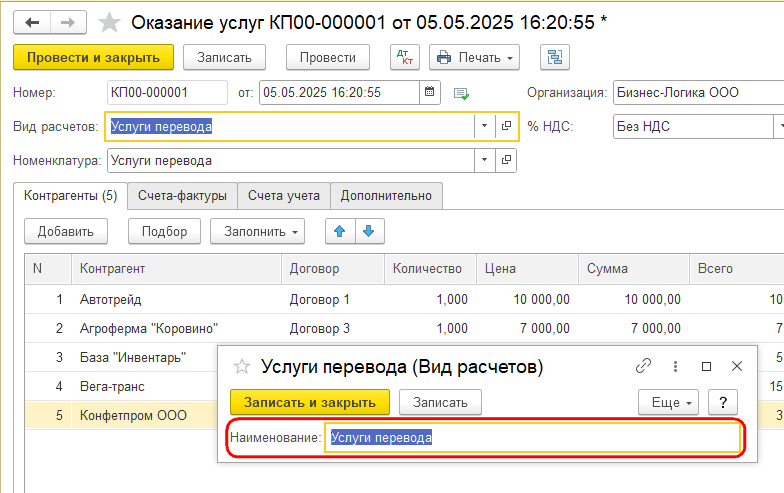Copy link using the chain icon in dialog
The image size is (784, 493).
pos(643,366)
